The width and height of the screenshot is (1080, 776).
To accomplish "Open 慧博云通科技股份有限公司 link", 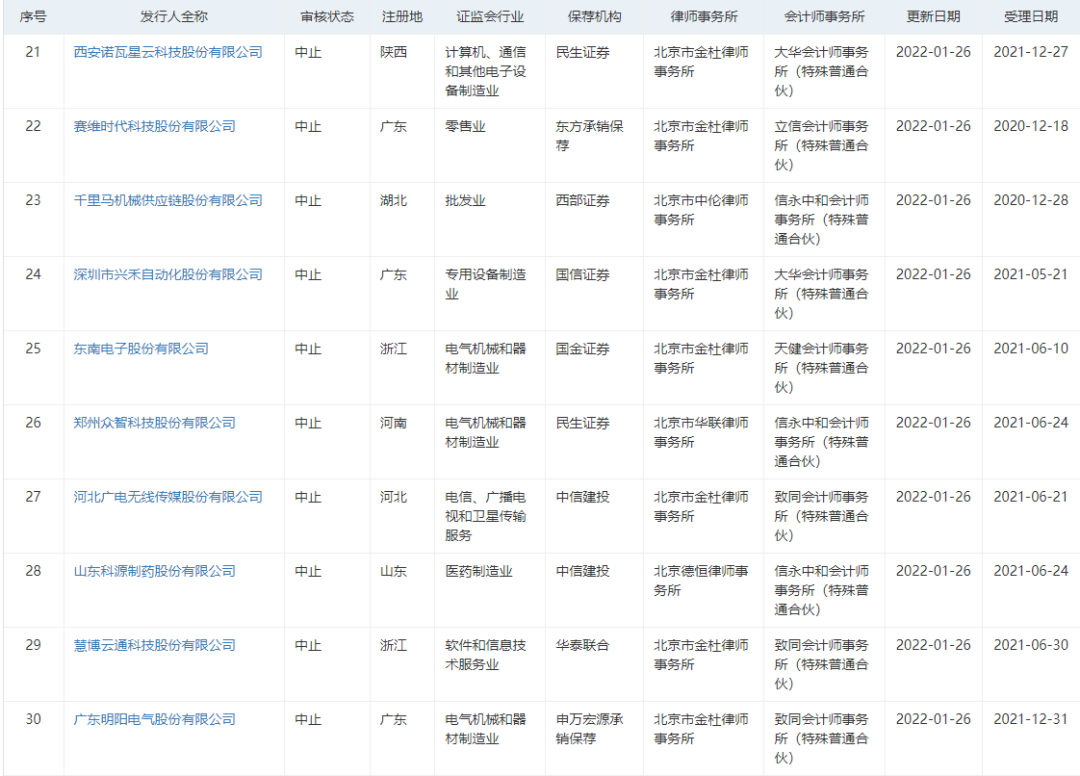I will point(154,645).
